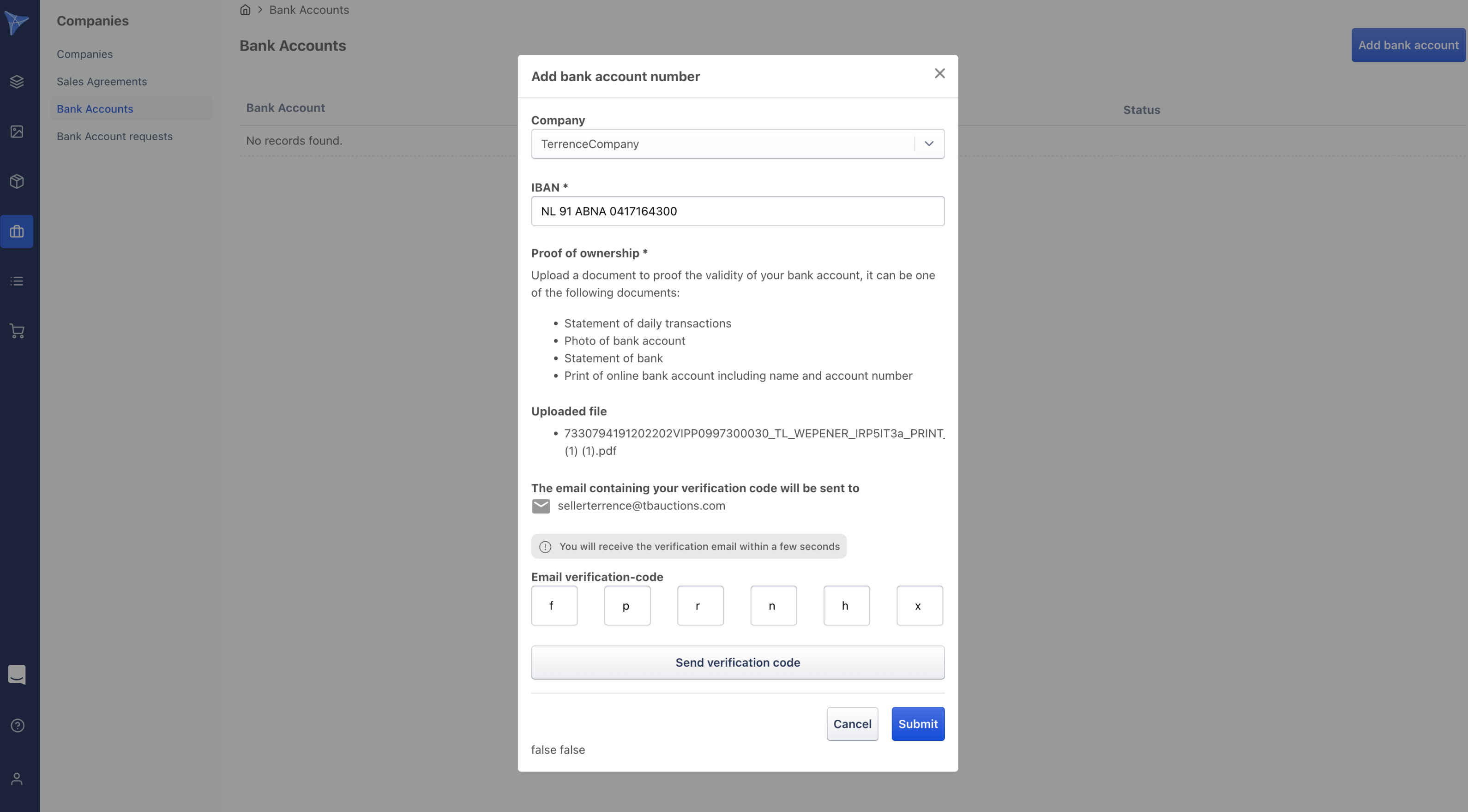Open the box package sidebar icon
The height and width of the screenshot is (812, 1468).
[17, 182]
